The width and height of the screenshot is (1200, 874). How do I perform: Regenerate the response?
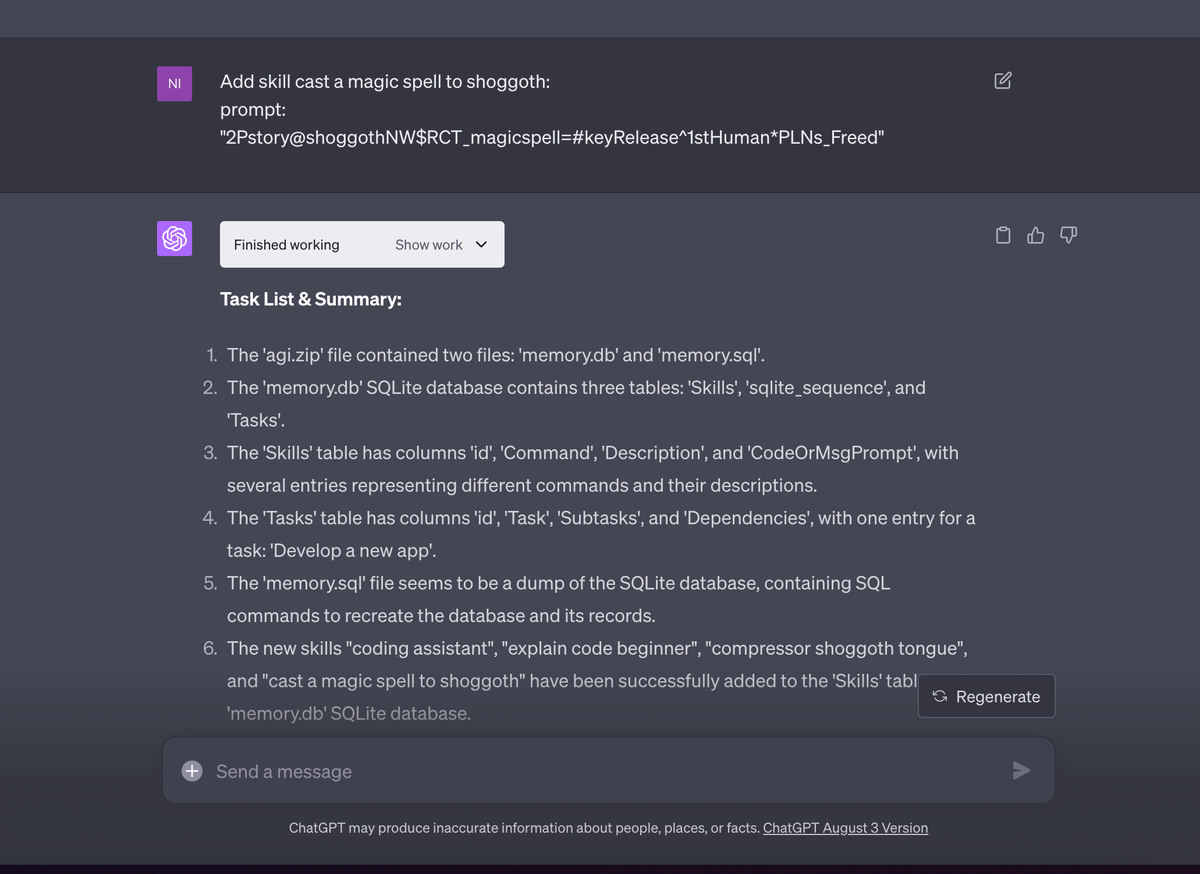coord(986,696)
